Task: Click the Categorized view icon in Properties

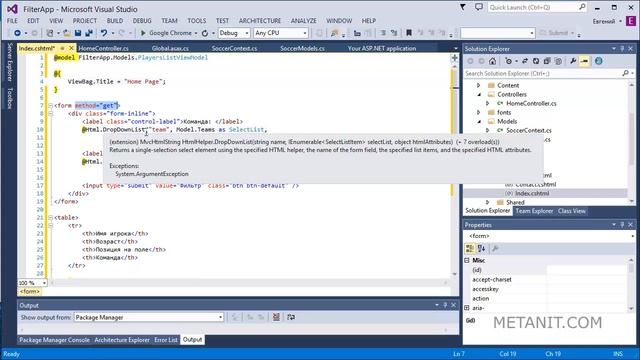Action: [470, 249]
